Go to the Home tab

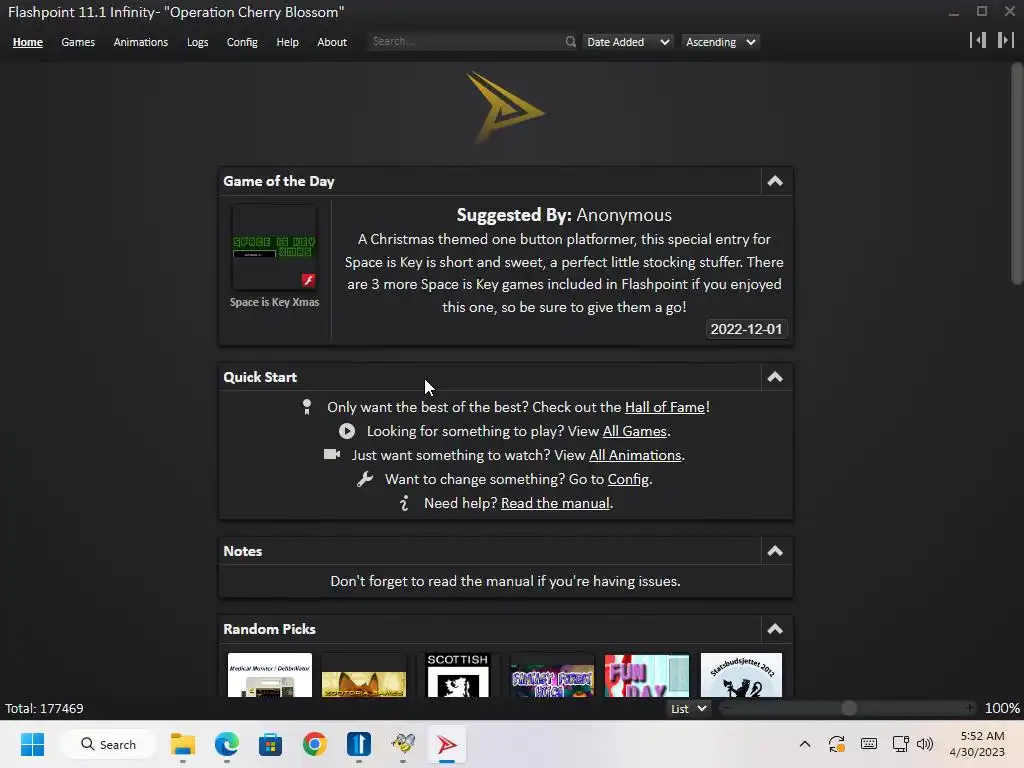[27, 42]
